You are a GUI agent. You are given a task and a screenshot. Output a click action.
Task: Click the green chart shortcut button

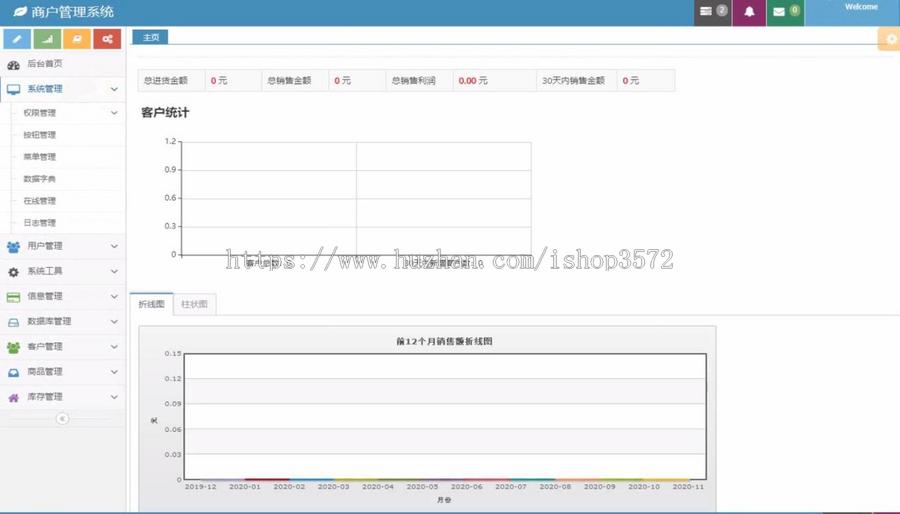(x=47, y=39)
